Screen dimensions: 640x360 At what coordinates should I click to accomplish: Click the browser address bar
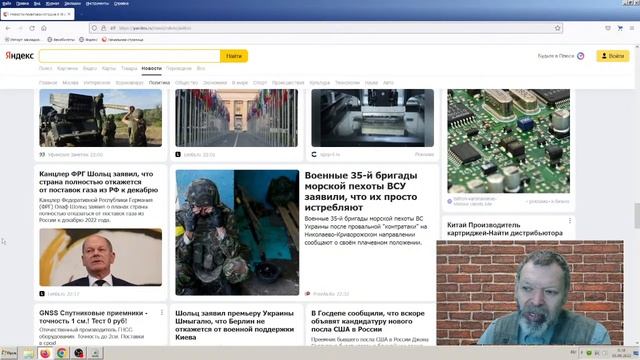pos(327,28)
